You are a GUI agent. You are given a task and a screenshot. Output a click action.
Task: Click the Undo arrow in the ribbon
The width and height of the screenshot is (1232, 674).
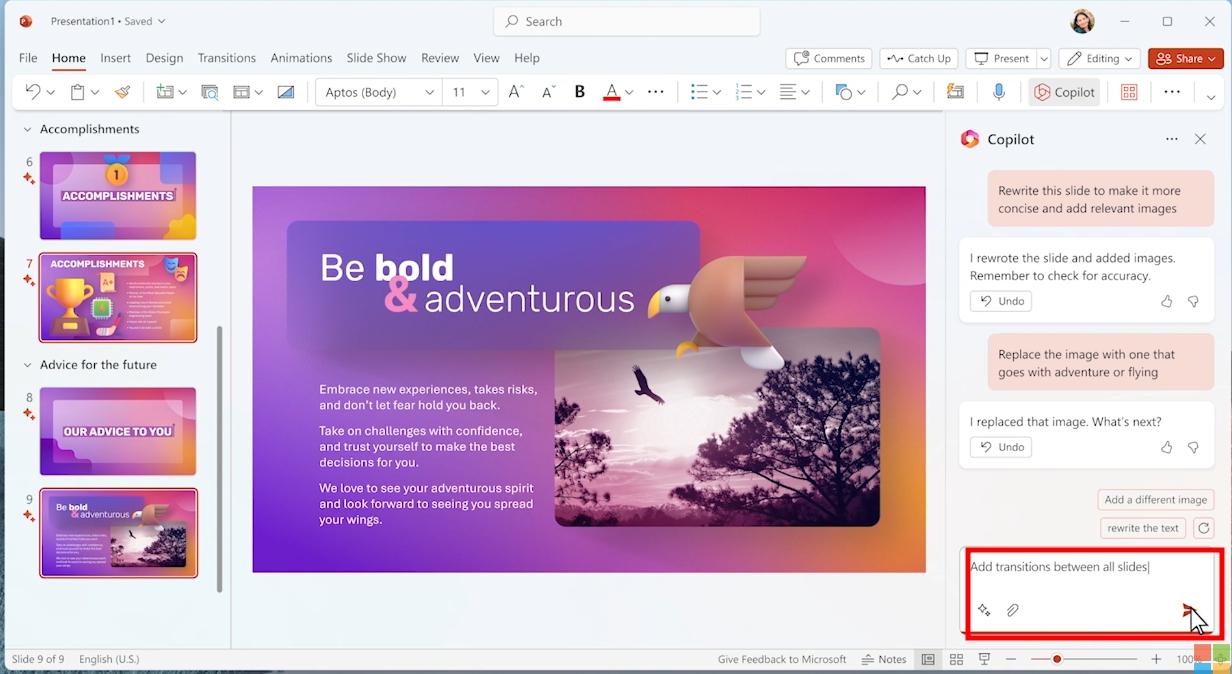click(x=33, y=92)
